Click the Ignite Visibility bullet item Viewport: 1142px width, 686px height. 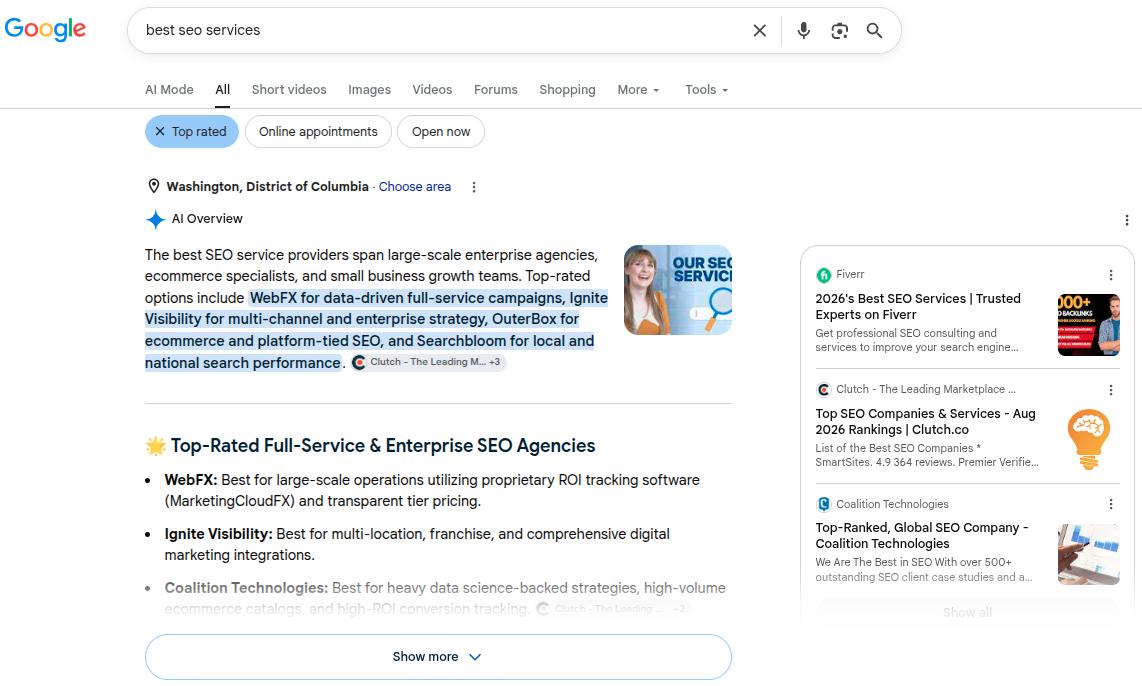click(417, 545)
